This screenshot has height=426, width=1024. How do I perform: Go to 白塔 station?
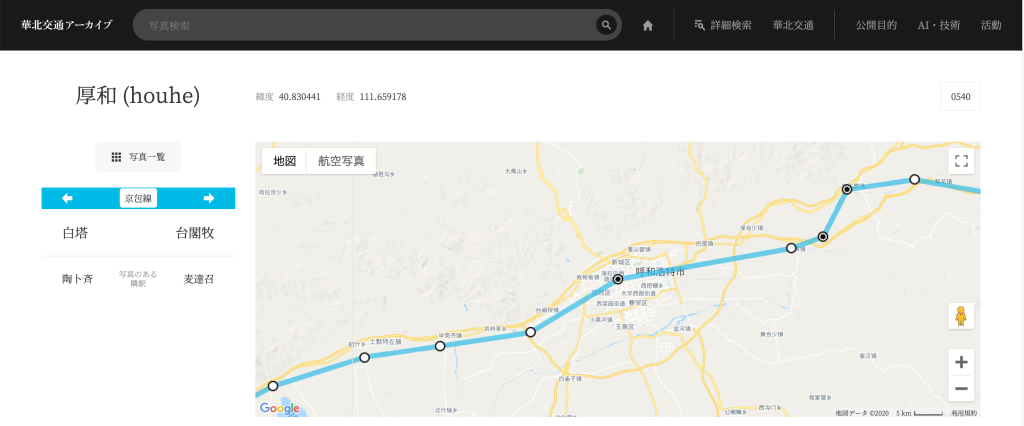[75, 233]
